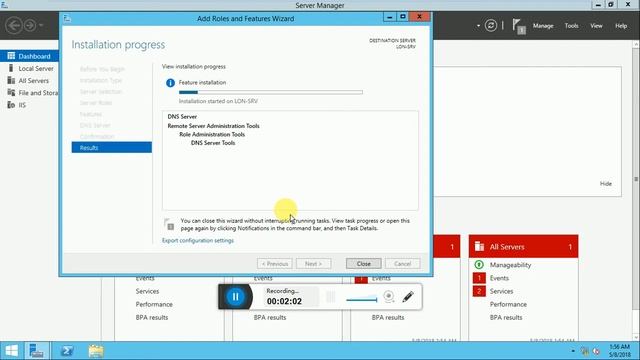Open Events under All Servers tile
Viewport: 640px width, 360px height.
(499, 278)
